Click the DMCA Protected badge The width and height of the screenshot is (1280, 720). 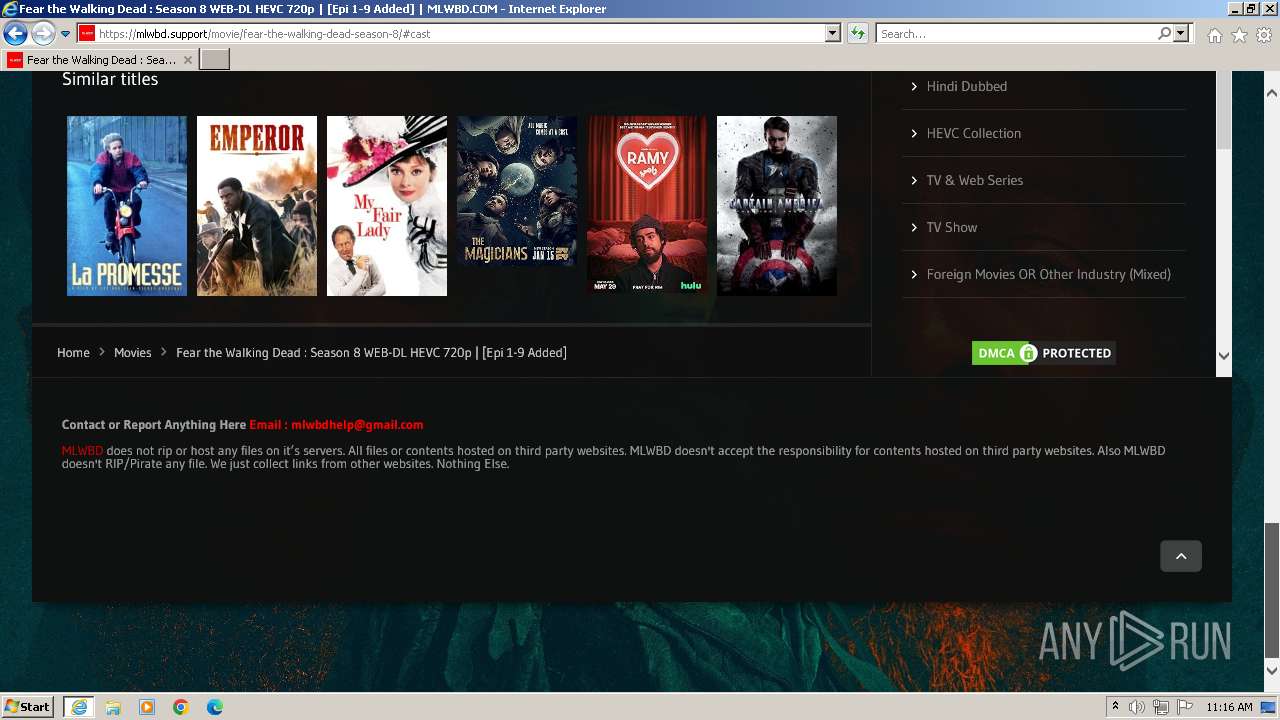(1043, 353)
